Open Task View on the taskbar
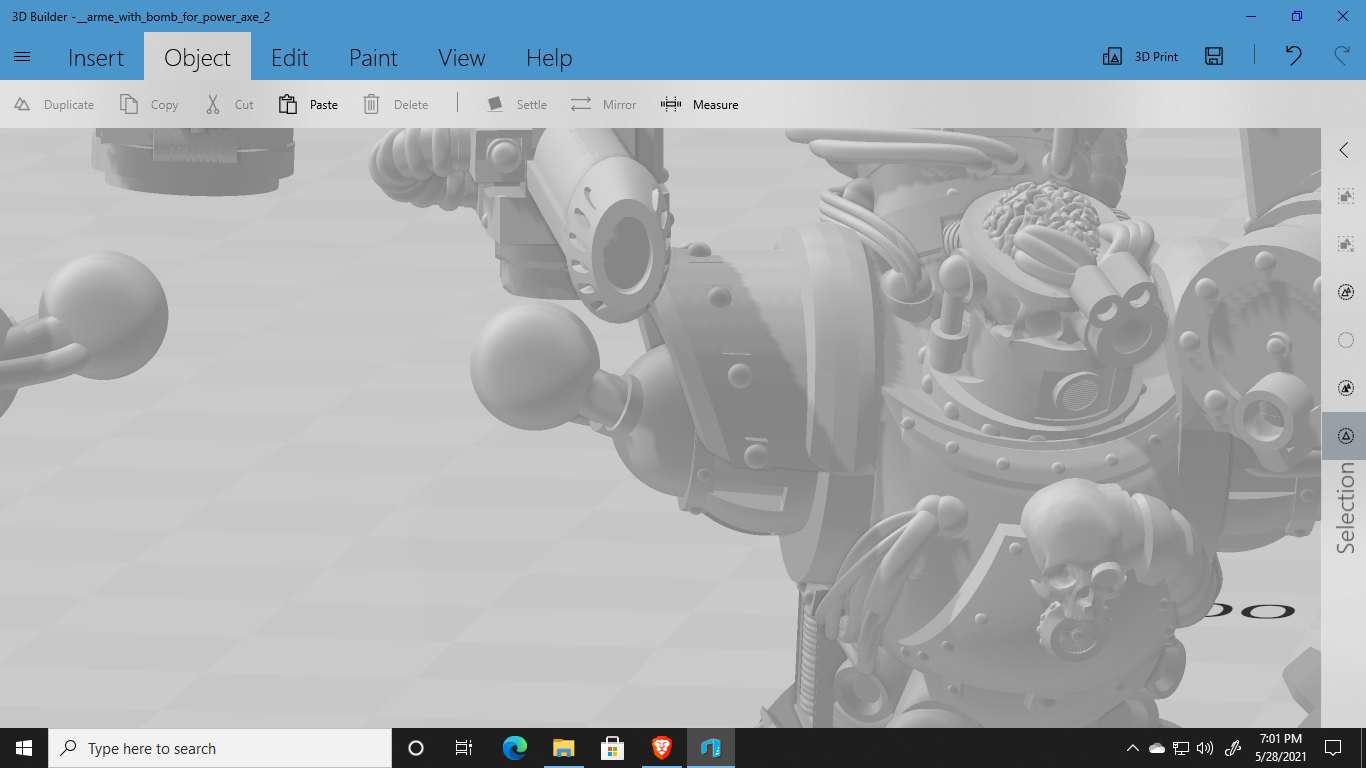Viewport: 1366px width, 768px height. (464, 748)
